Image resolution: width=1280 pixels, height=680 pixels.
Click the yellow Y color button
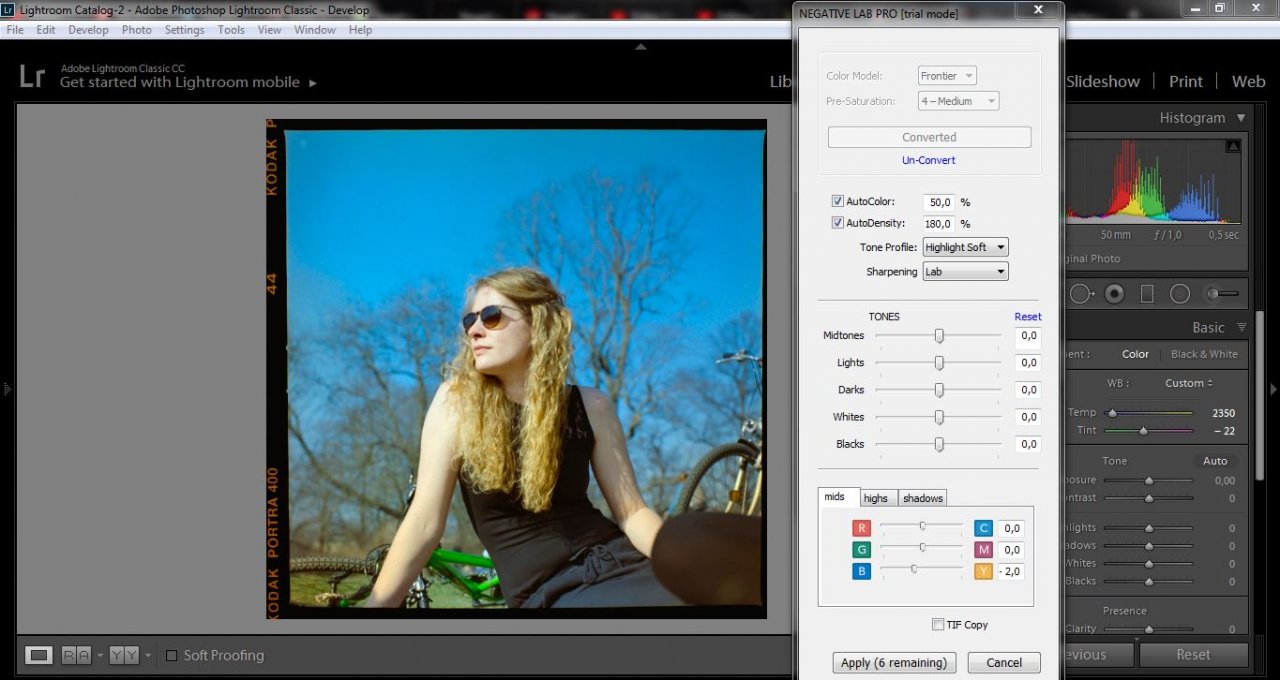pyautogui.click(x=984, y=572)
